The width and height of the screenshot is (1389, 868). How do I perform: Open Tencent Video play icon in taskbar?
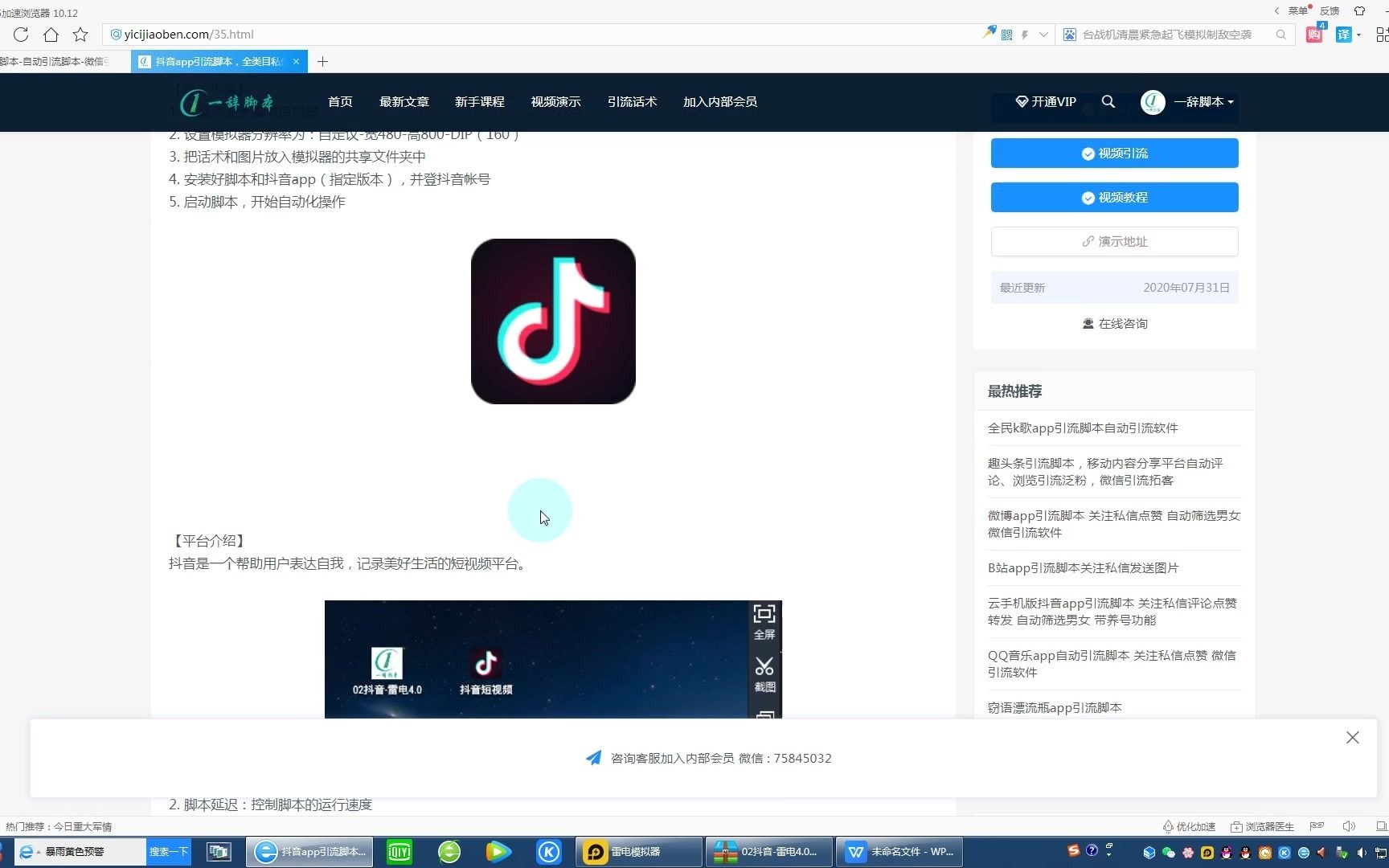498,852
